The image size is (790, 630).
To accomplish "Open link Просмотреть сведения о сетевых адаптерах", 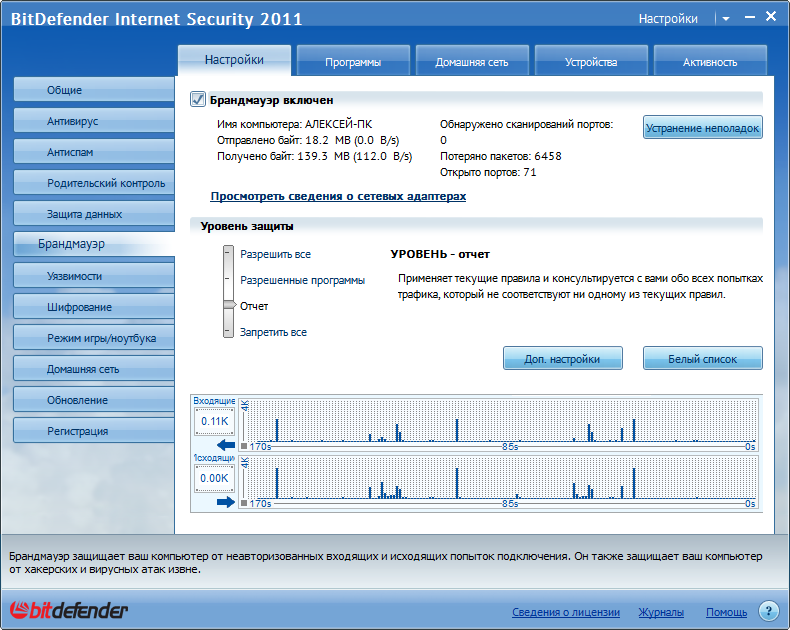I will click(338, 196).
